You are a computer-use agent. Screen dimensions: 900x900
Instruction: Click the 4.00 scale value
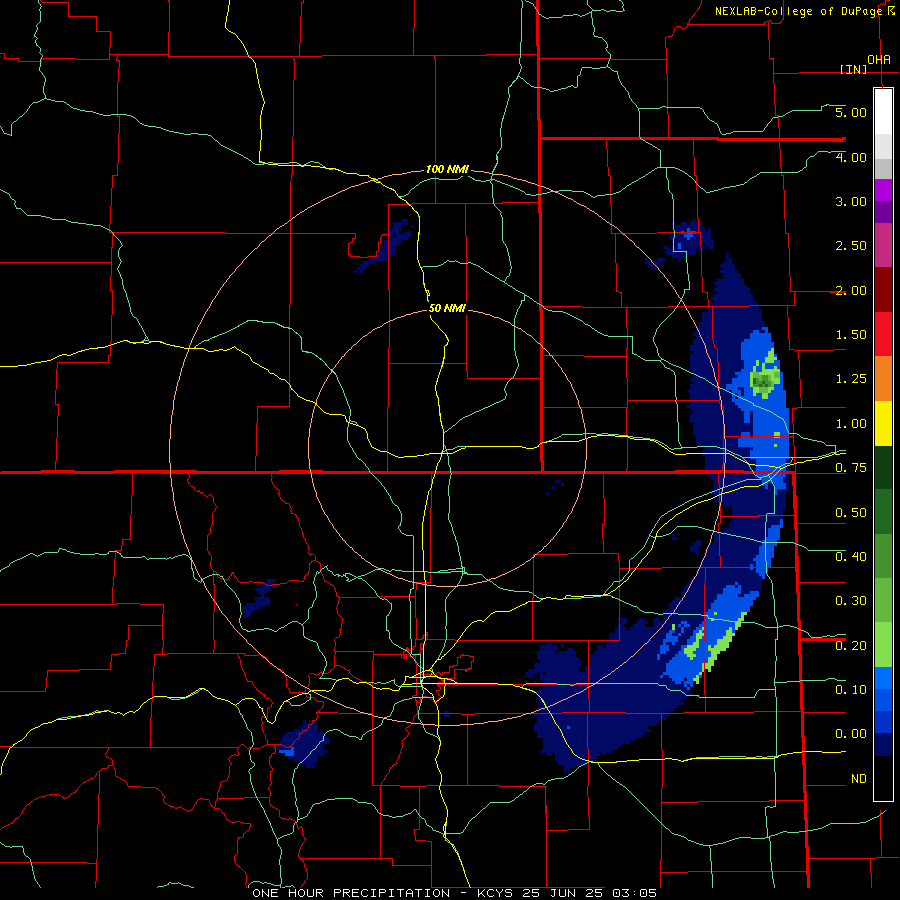(851, 157)
